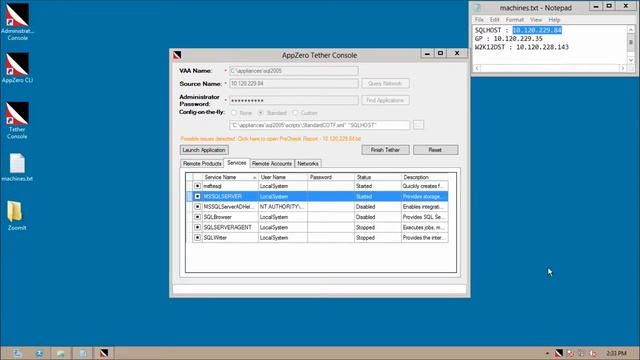Click the User Name column header
Viewport: 640px width, 360px height.
pyautogui.click(x=283, y=177)
